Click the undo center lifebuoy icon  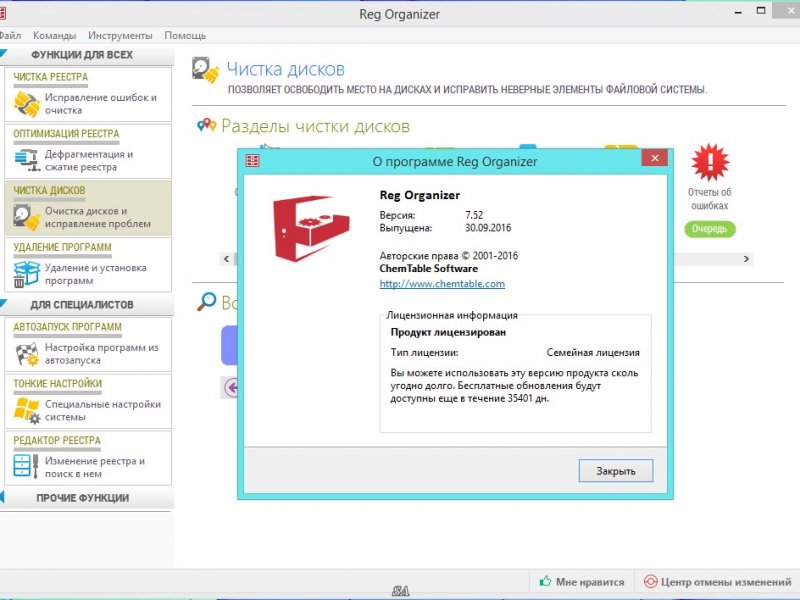650,582
